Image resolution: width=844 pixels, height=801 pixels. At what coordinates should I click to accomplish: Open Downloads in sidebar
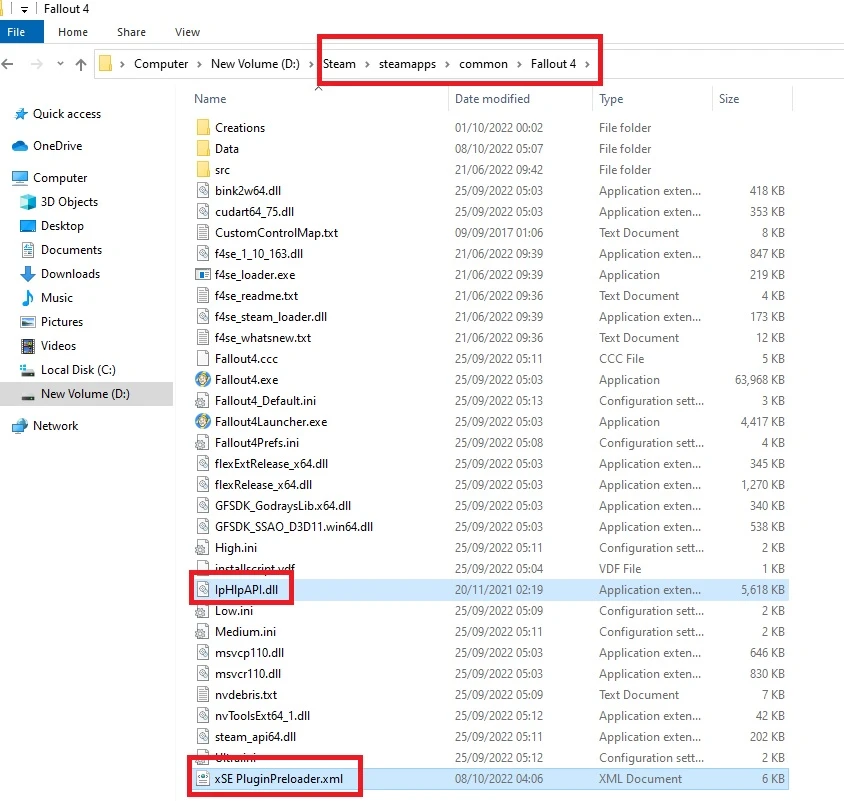(70, 274)
